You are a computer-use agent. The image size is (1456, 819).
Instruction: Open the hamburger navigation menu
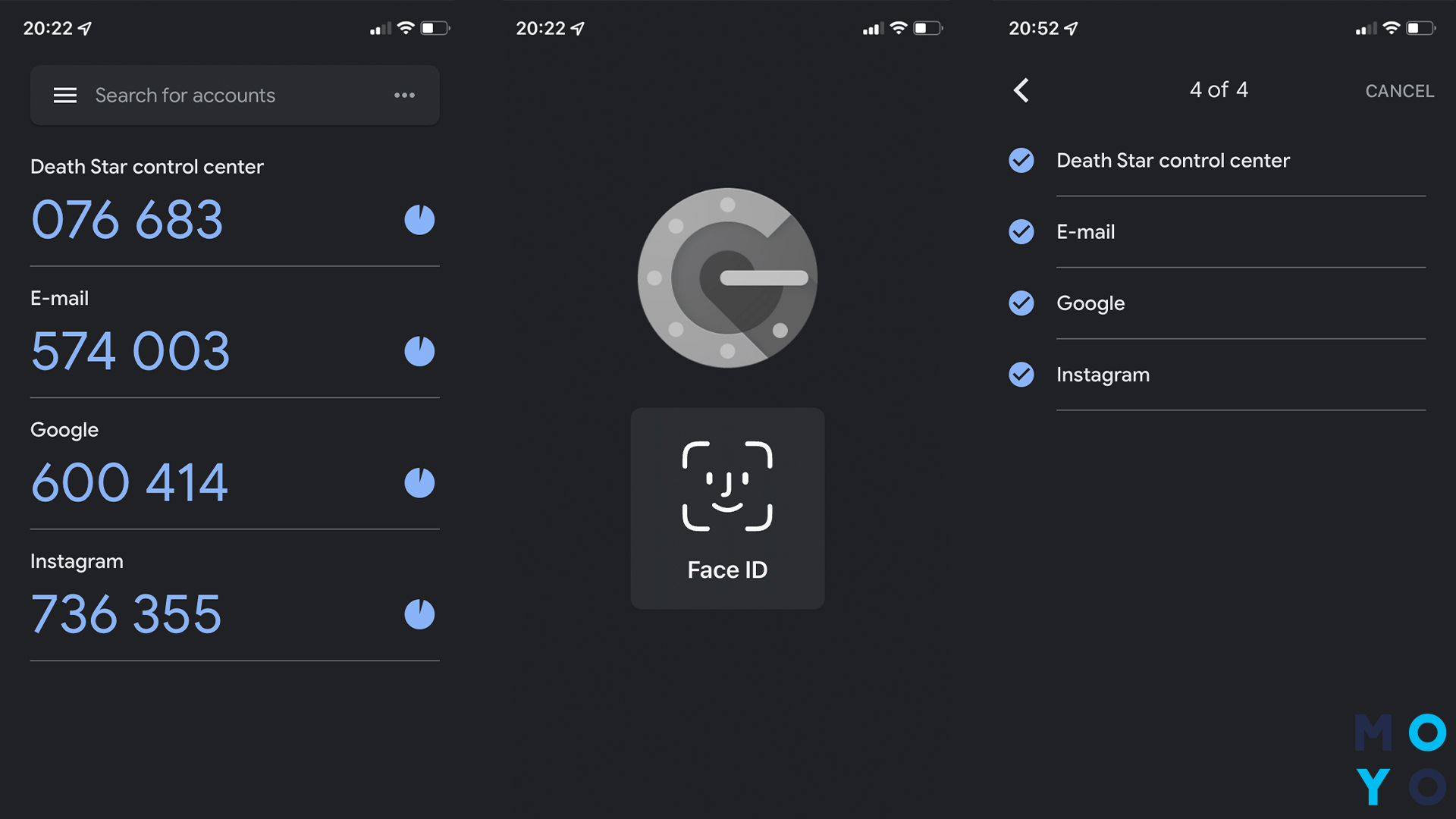[65, 95]
